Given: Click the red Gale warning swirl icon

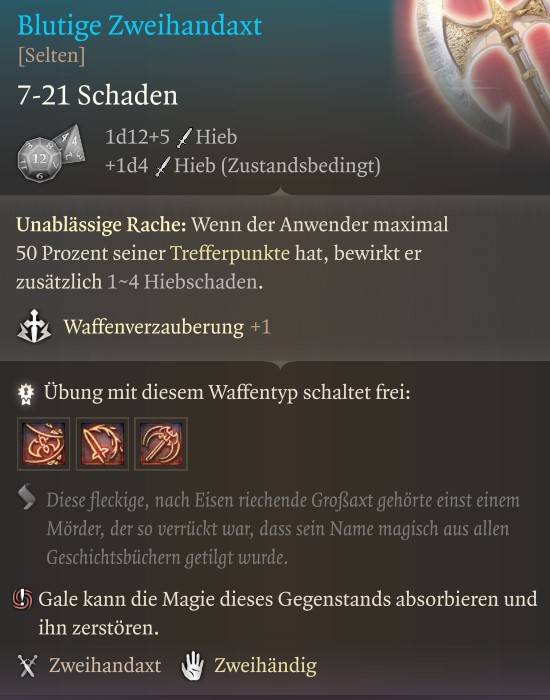Looking at the screenshot, I should (23, 599).
